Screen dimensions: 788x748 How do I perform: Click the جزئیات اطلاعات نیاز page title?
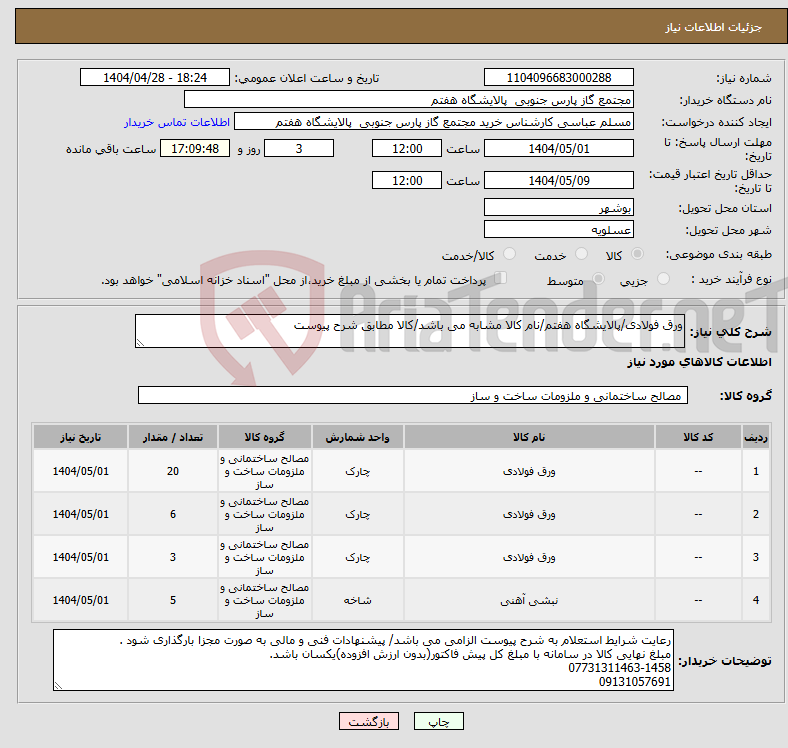click(714, 27)
